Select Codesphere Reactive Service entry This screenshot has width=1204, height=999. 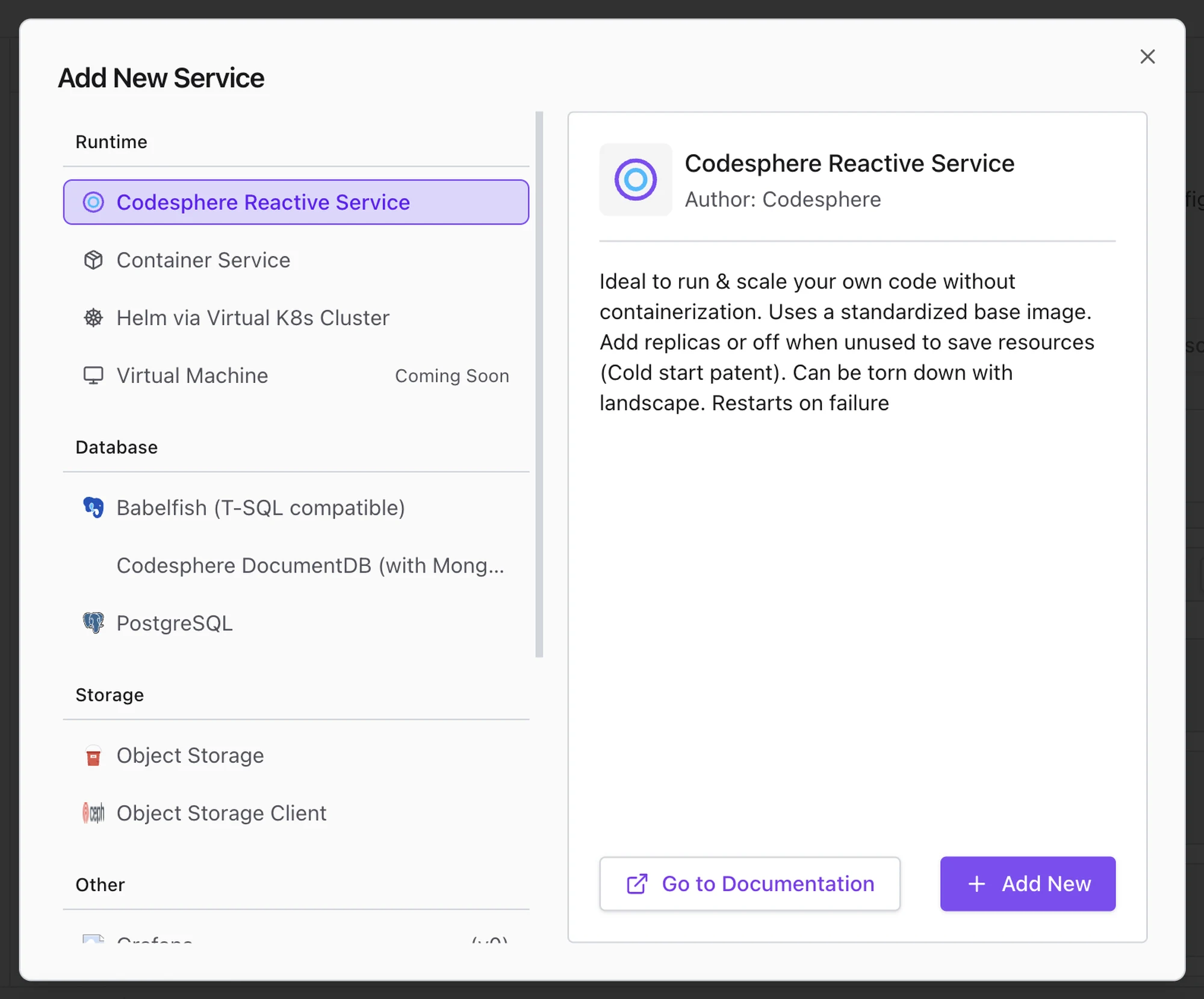(296, 202)
